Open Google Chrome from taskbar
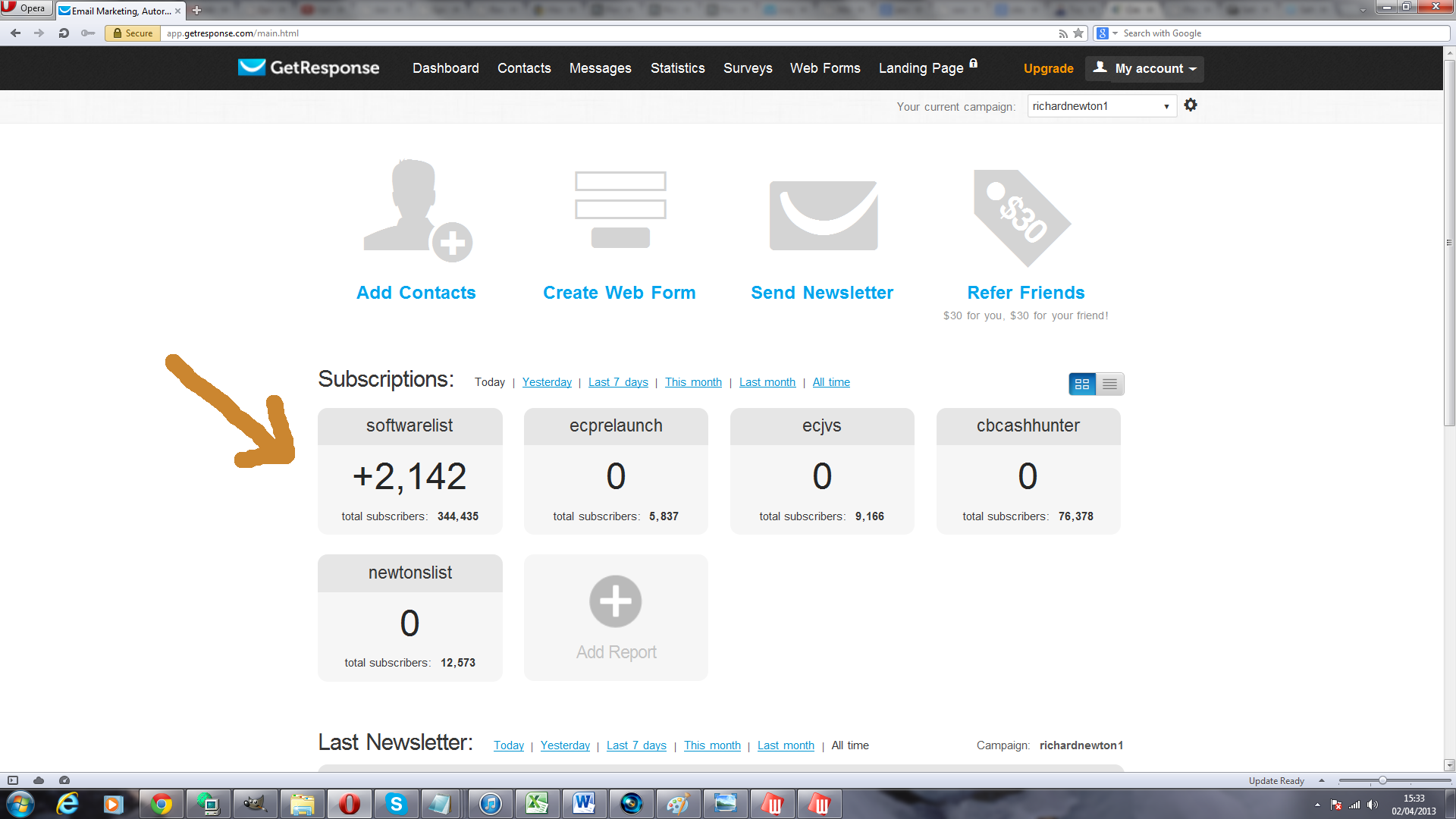1456x819 pixels. tap(162, 804)
